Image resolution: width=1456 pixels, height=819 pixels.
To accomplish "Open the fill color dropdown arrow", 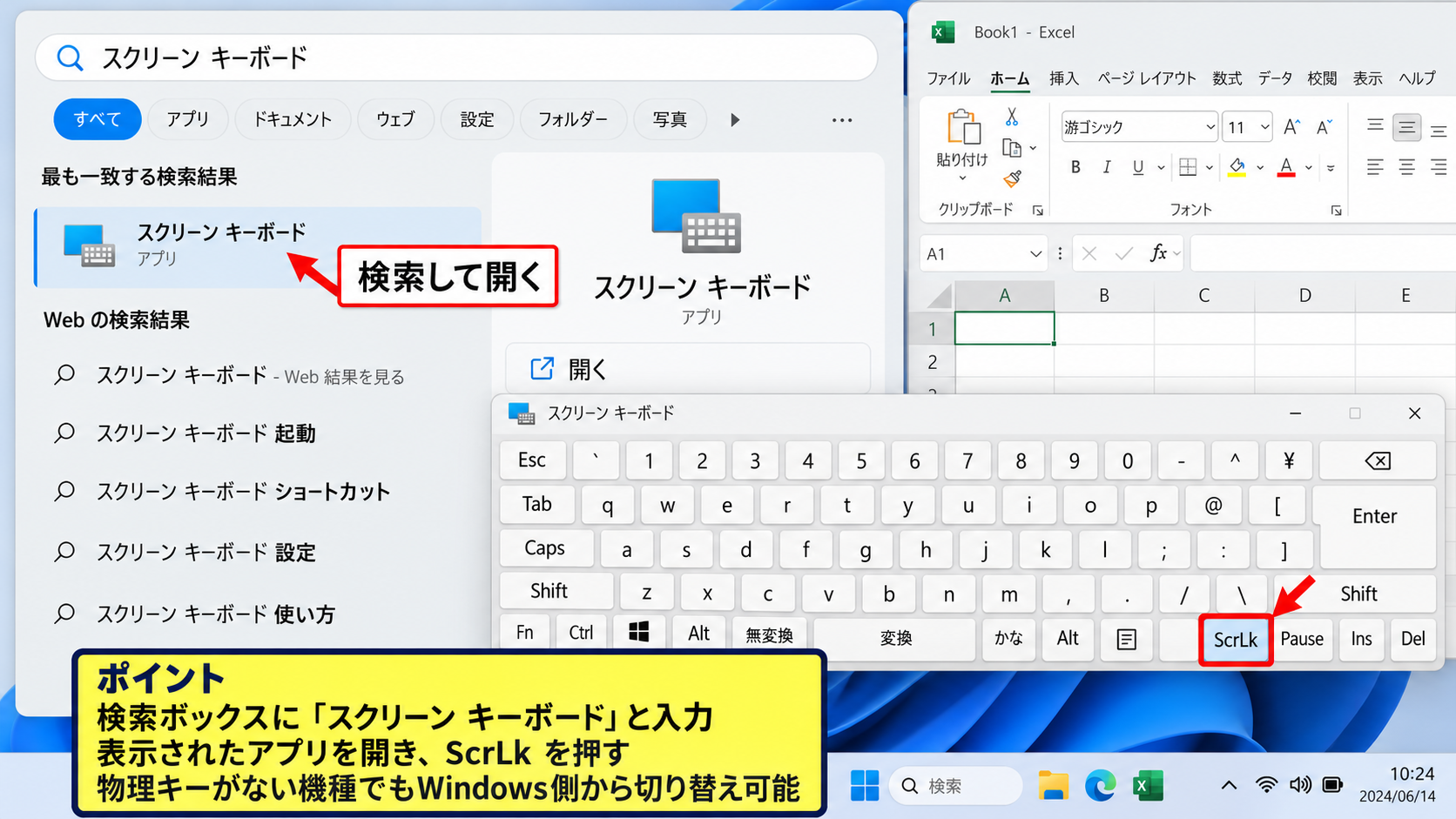I will pyautogui.click(x=1259, y=167).
